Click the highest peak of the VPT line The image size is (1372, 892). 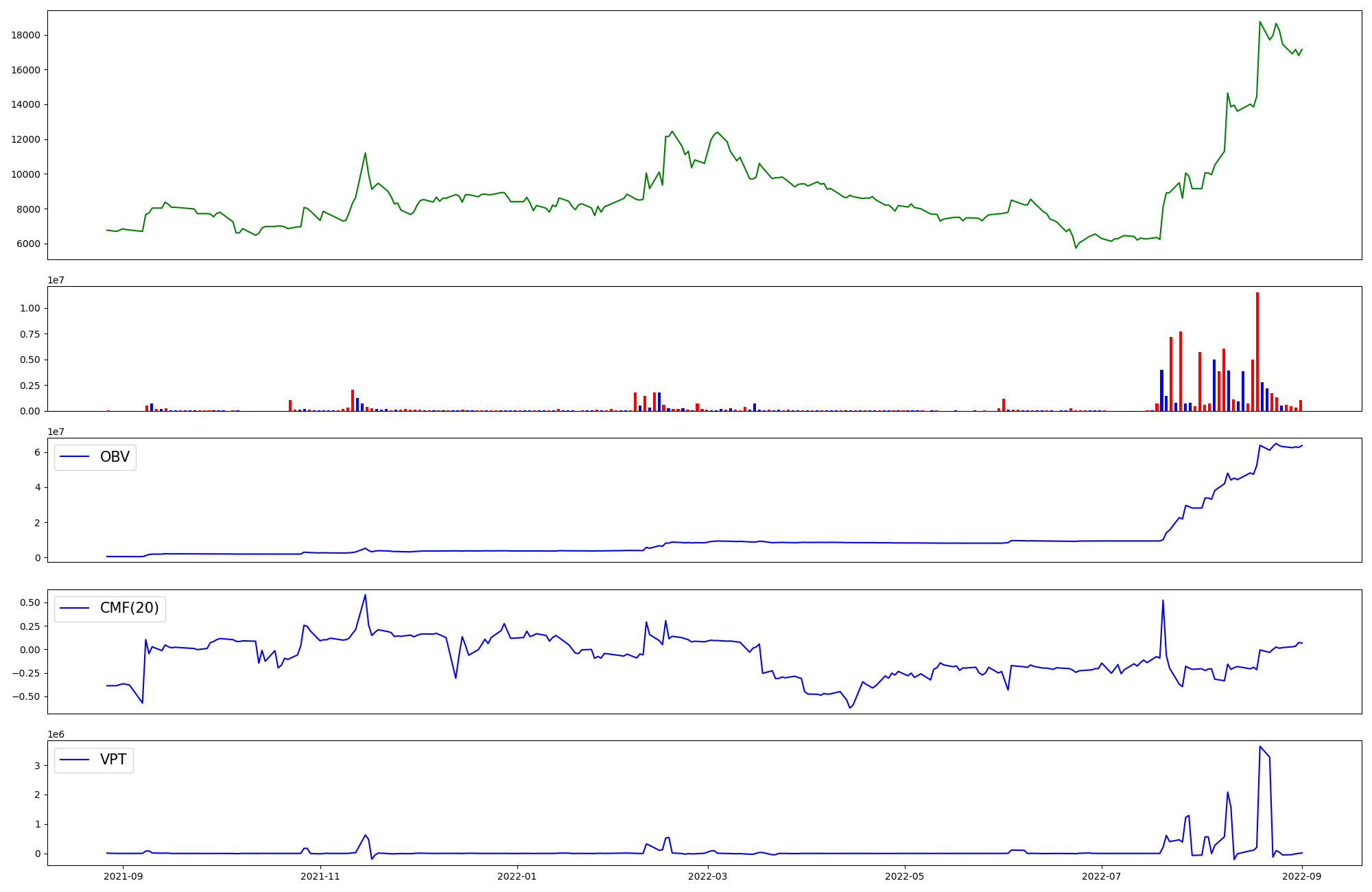(x=1260, y=747)
